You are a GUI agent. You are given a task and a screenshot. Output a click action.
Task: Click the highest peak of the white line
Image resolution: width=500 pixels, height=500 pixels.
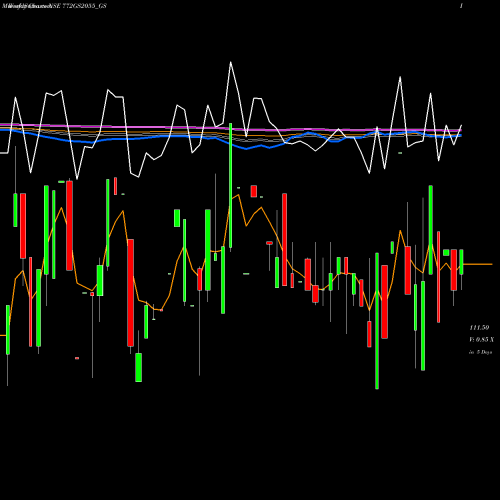coord(231,62)
